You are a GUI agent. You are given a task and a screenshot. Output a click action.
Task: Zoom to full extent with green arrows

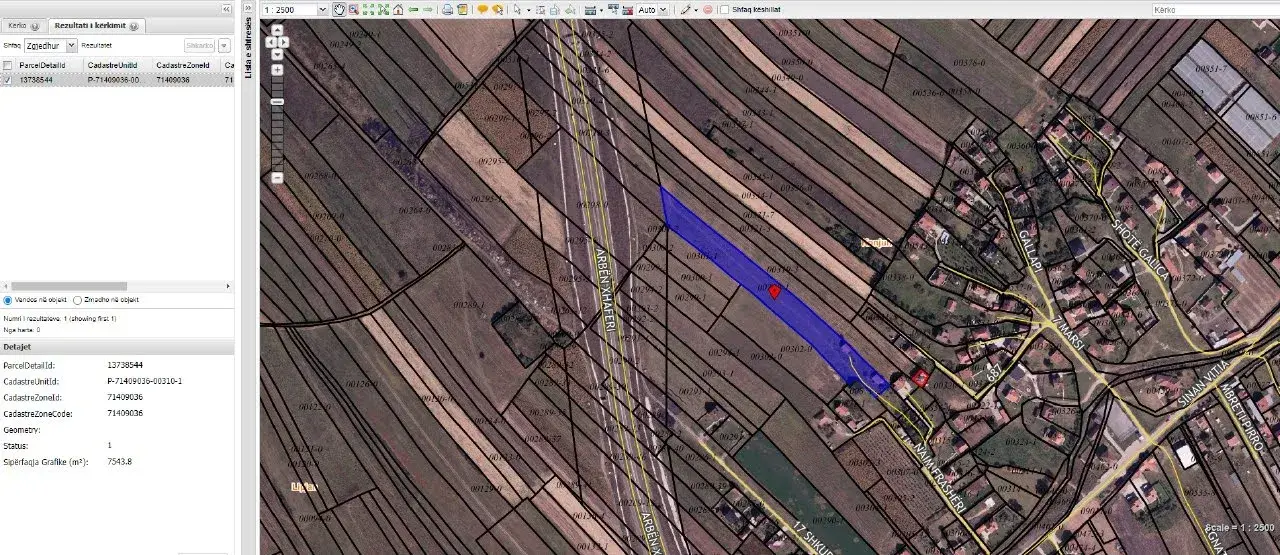pyautogui.click(x=368, y=9)
